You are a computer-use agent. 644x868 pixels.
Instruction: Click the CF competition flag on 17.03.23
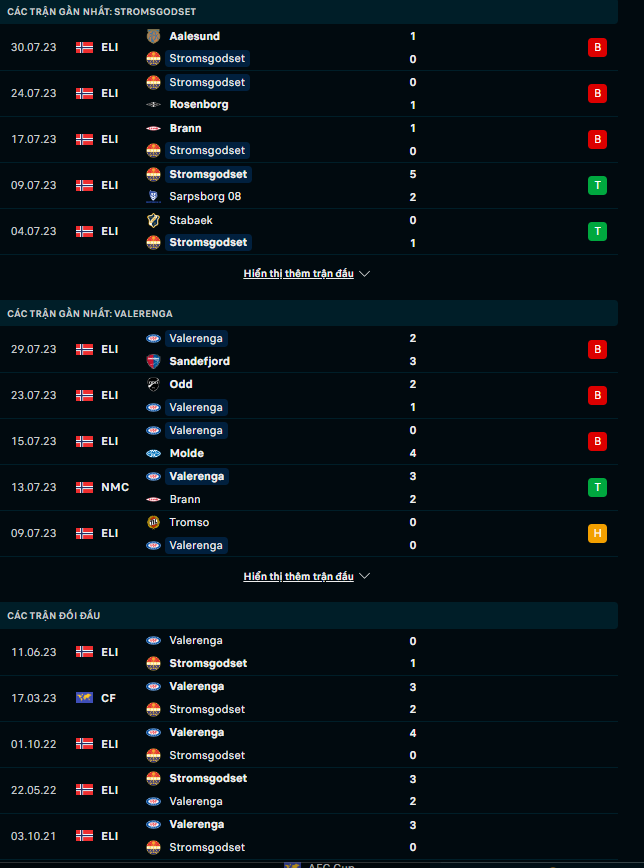(x=85, y=698)
